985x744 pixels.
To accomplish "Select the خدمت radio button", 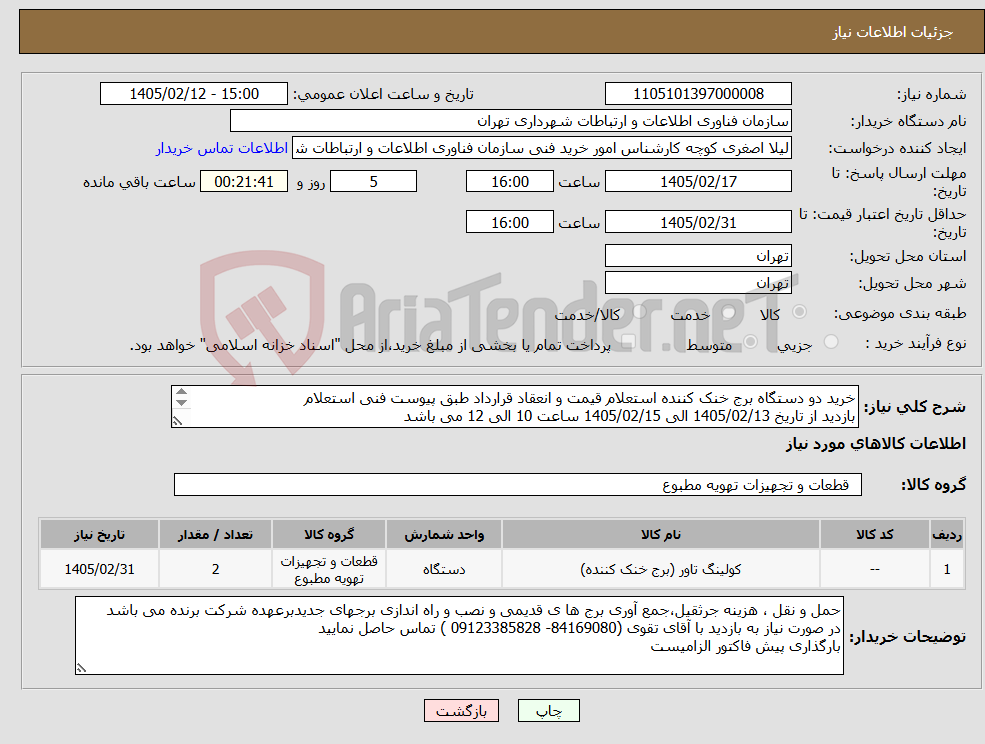I will tap(729, 312).
